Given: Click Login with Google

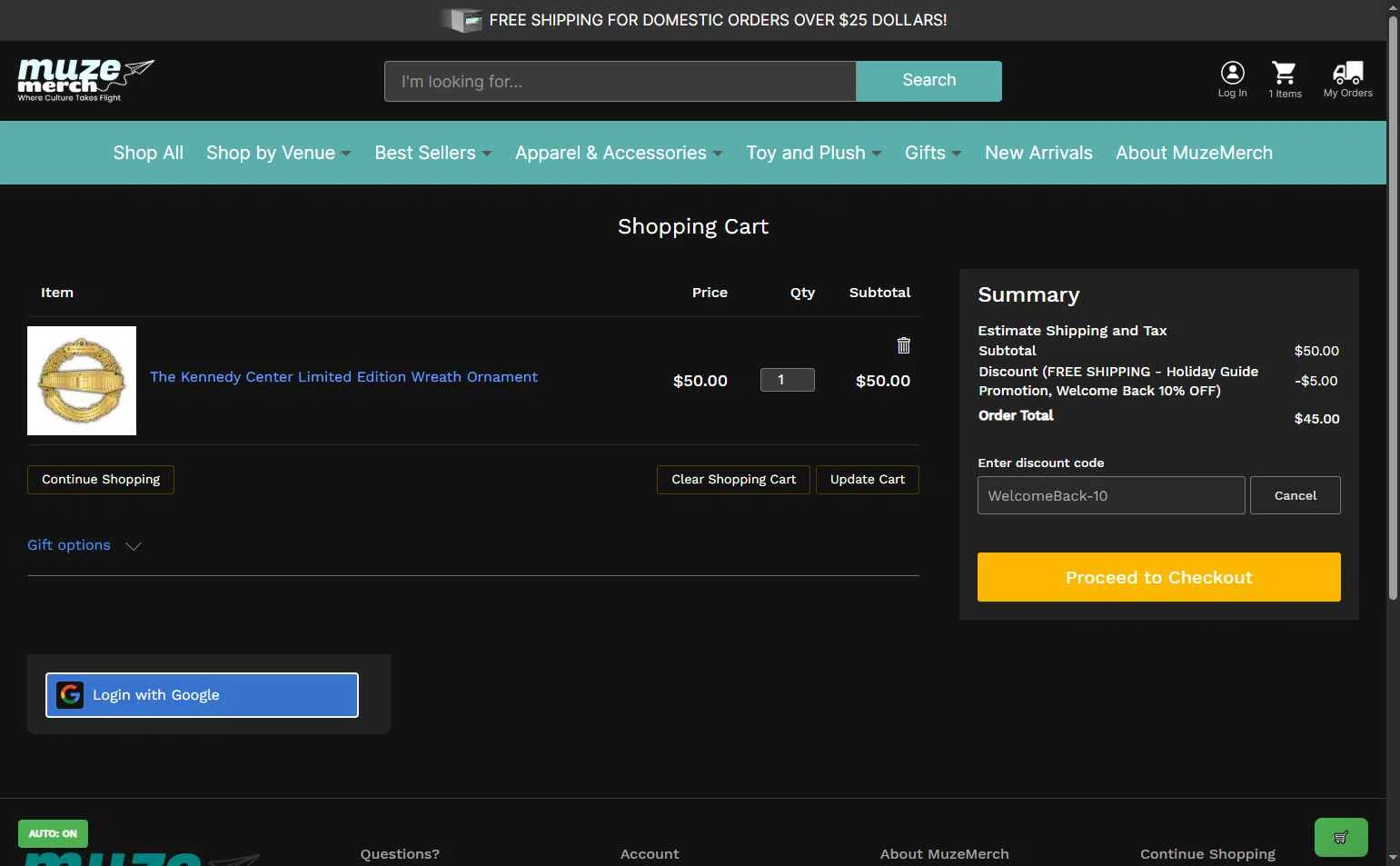Looking at the screenshot, I should pyautogui.click(x=202, y=695).
